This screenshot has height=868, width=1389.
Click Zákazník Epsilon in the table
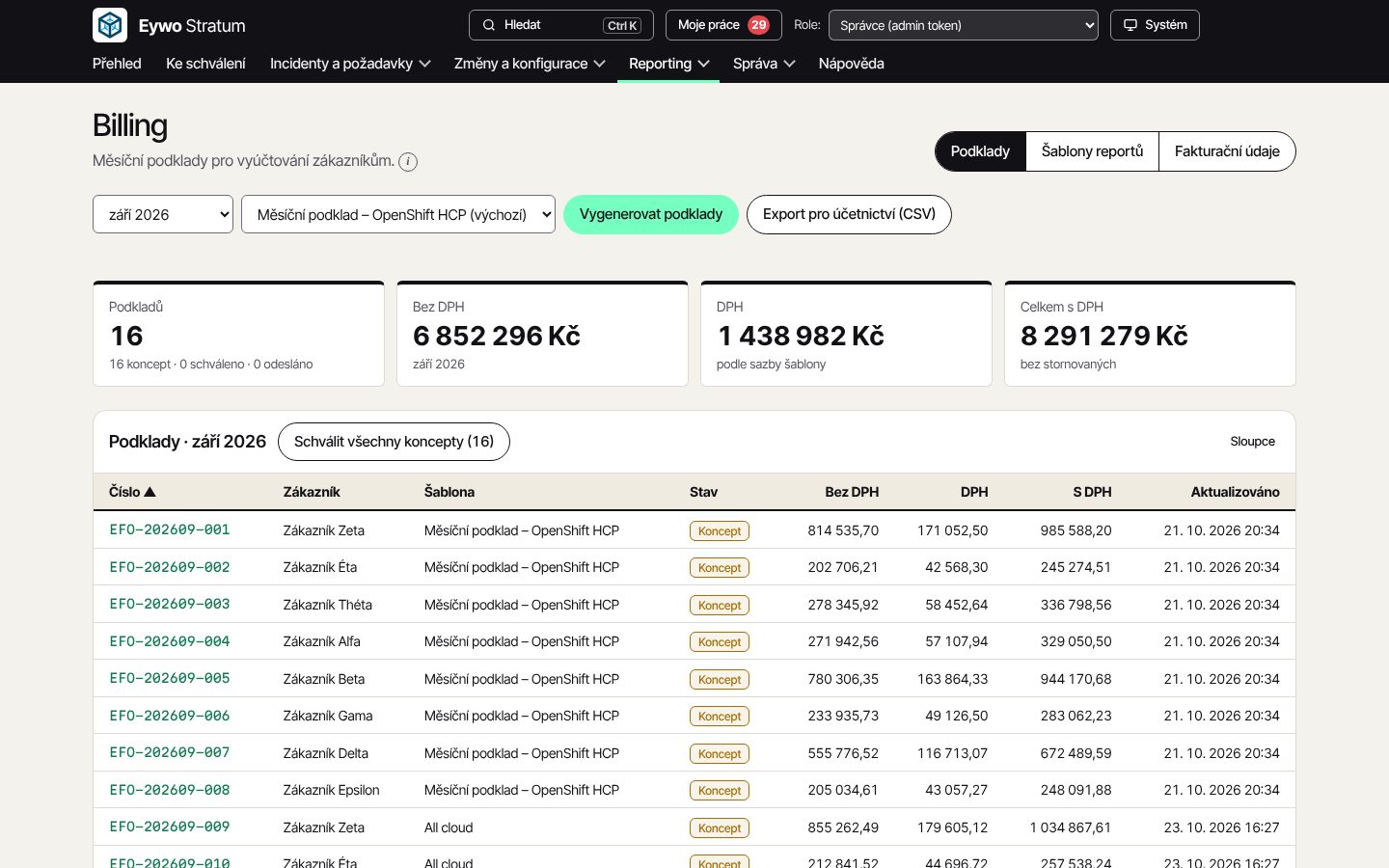331,790
